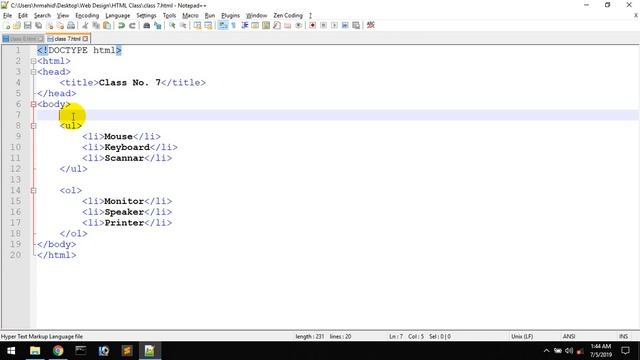Click the INS status bar indicator
640x360 pixels.
pos(624,337)
